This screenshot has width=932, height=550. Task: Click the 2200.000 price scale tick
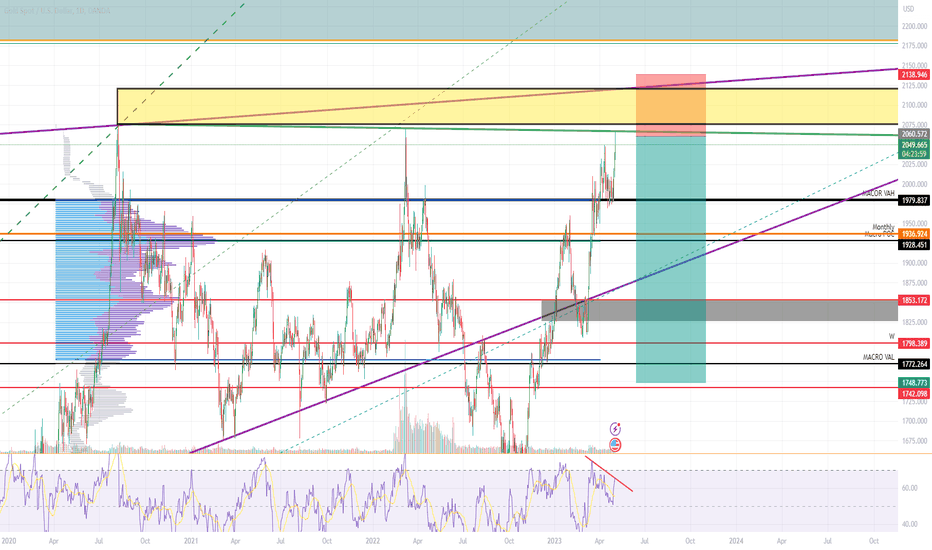(x=914, y=26)
